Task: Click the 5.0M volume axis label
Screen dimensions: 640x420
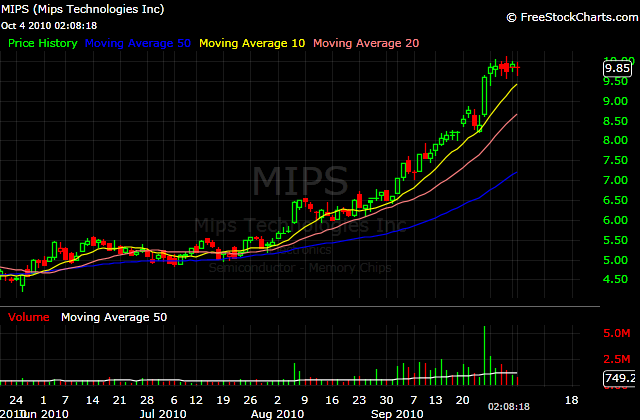Action: click(617, 333)
